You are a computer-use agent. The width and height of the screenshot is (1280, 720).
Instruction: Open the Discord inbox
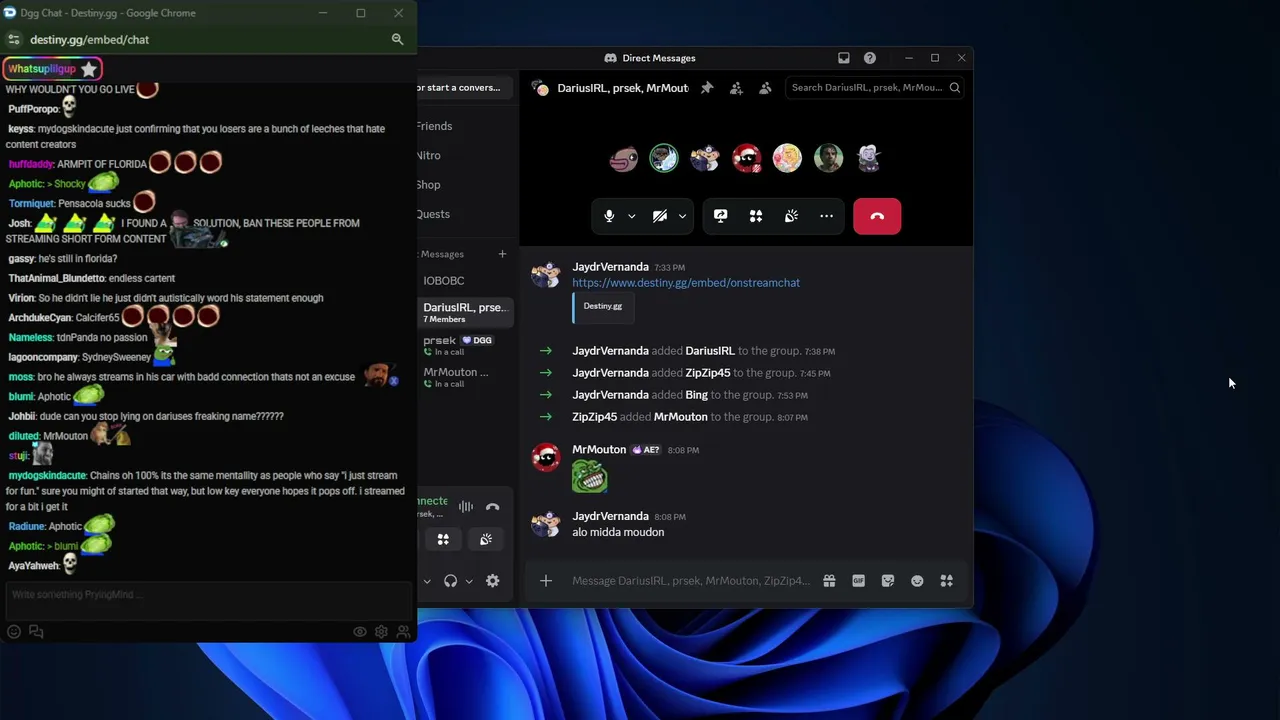point(843,58)
